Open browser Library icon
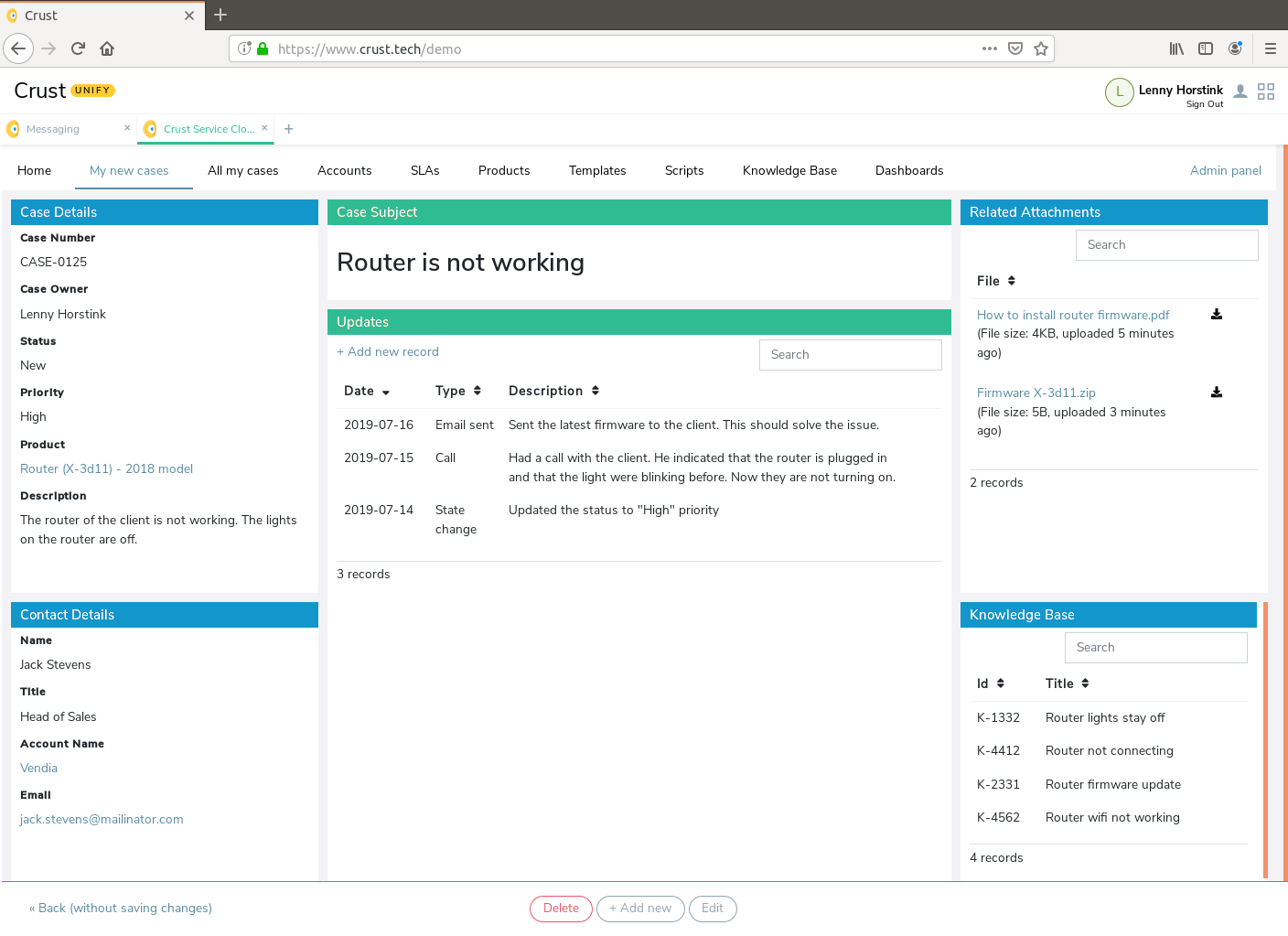 click(1176, 48)
